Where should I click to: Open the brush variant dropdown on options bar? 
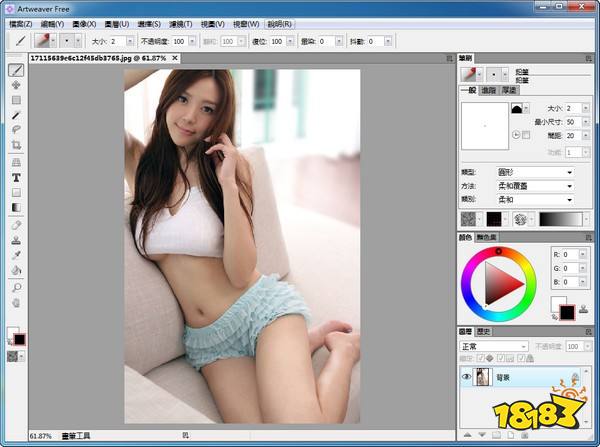78,41
